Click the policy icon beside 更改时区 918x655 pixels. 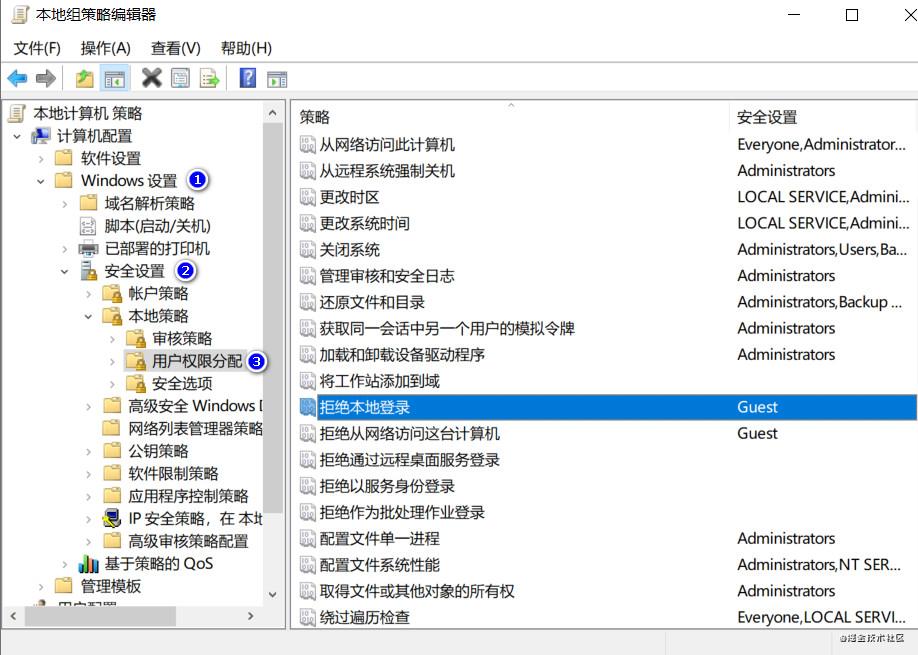[x=308, y=197]
